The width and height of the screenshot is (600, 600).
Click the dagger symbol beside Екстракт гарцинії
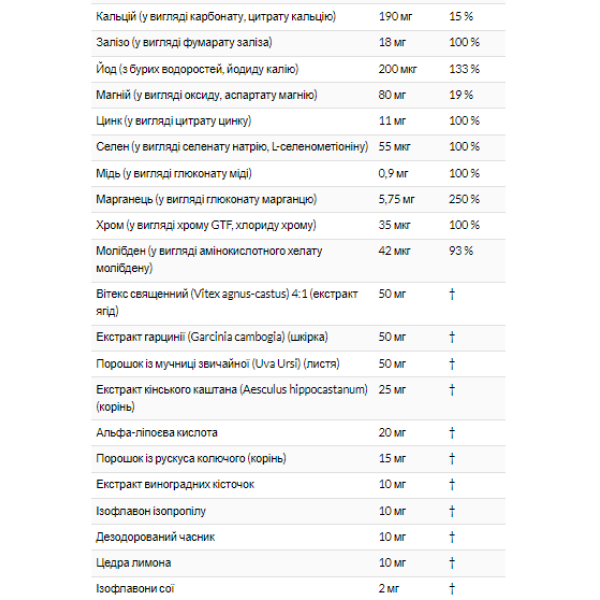coord(452,337)
